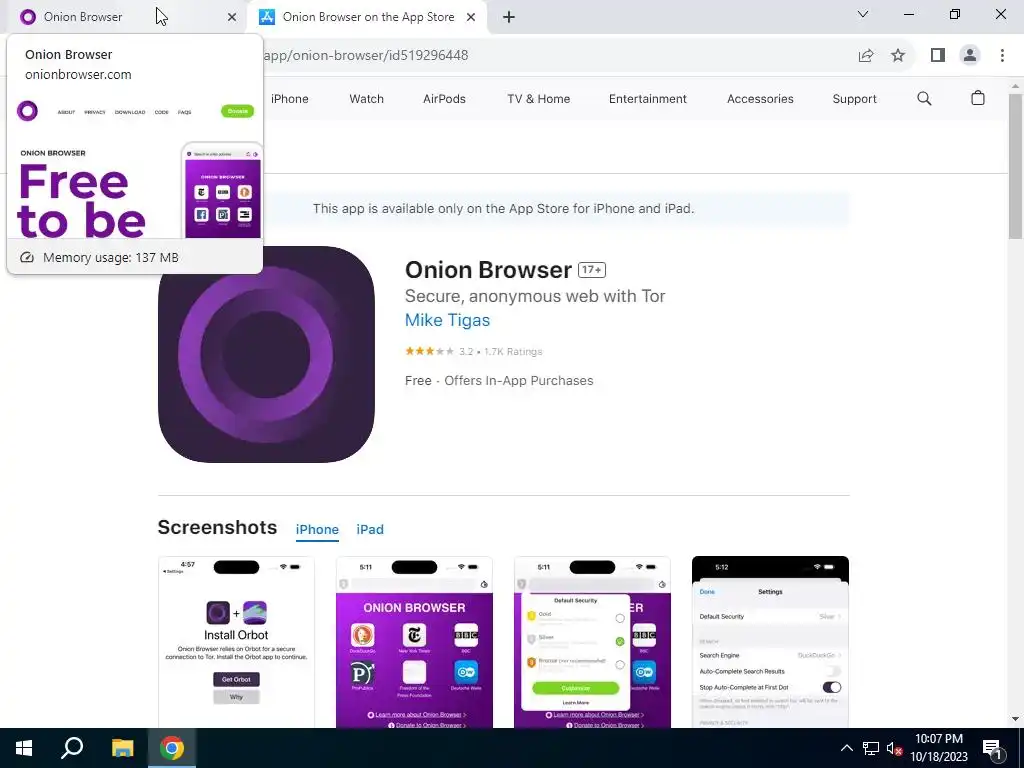
Task: Open a new browser tab
Action: [x=509, y=18]
